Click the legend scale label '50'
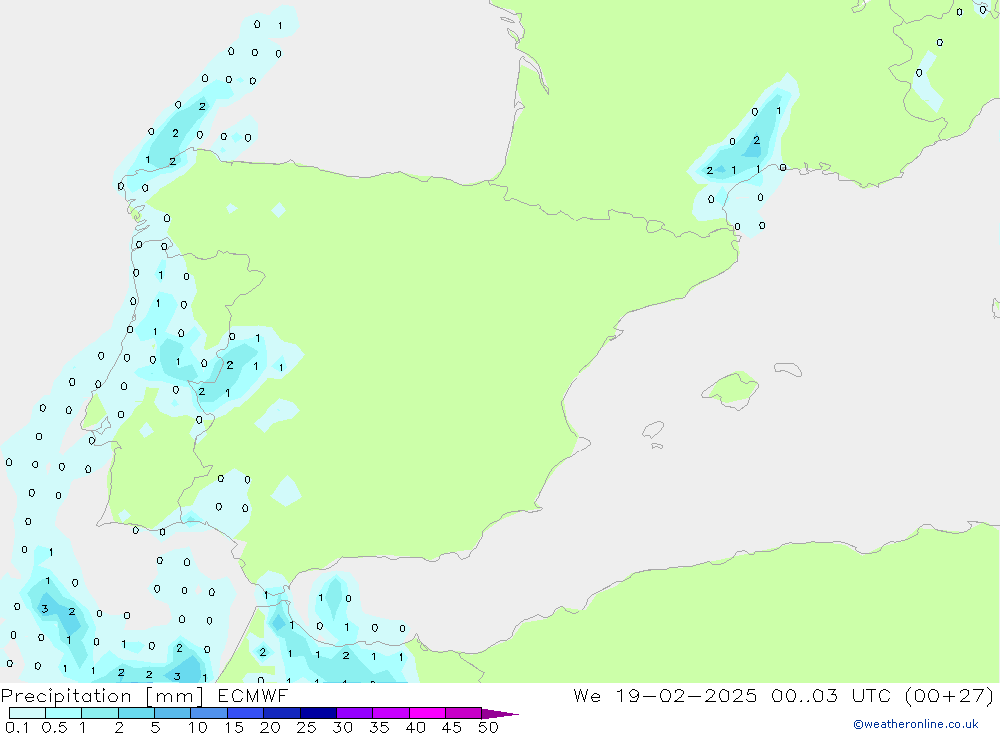The image size is (1000, 733). pyautogui.click(x=488, y=727)
